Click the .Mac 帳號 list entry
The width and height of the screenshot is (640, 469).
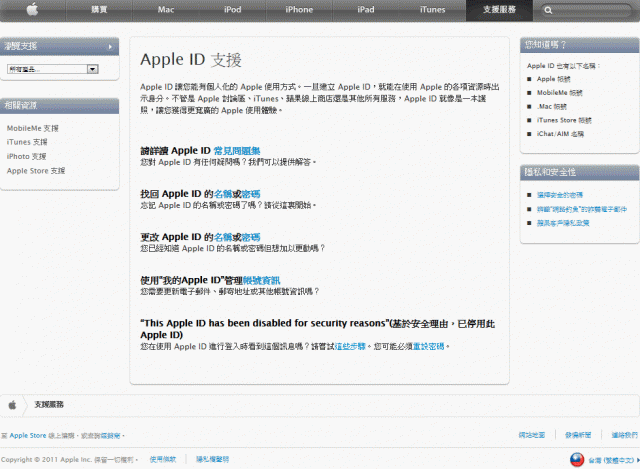[x=552, y=107]
